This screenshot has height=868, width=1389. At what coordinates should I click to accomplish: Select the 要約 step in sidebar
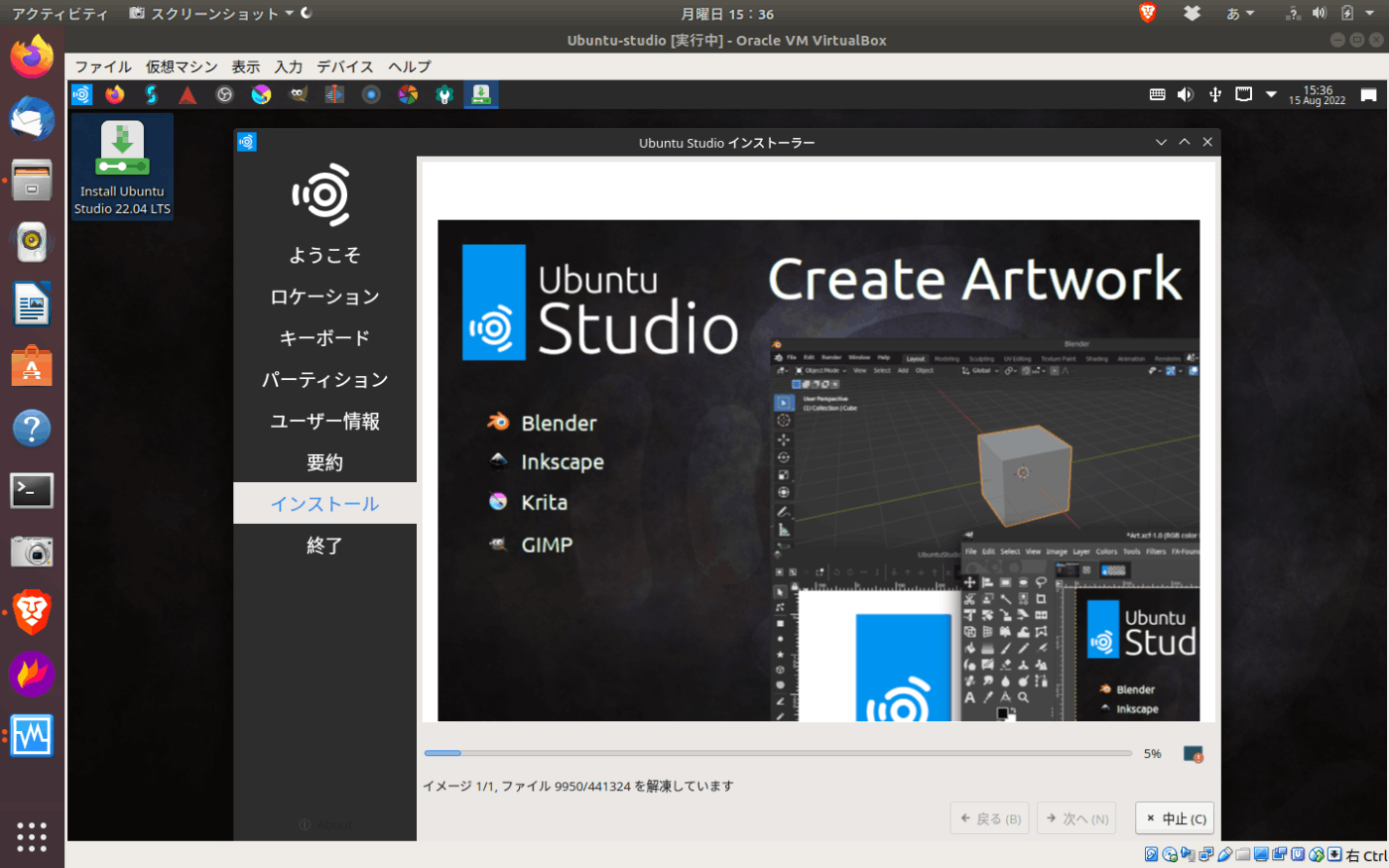click(324, 463)
